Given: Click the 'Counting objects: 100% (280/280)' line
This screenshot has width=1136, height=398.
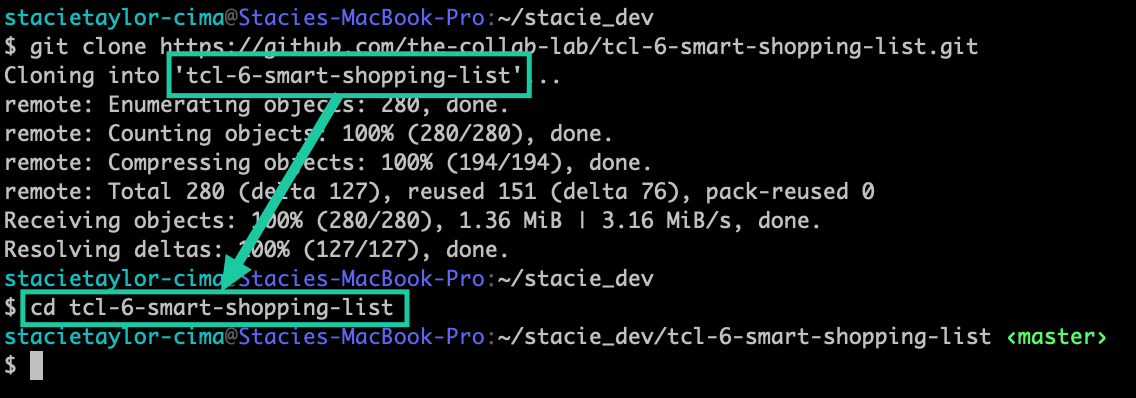Looking at the screenshot, I should pyautogui.click(x=309, y=134).
